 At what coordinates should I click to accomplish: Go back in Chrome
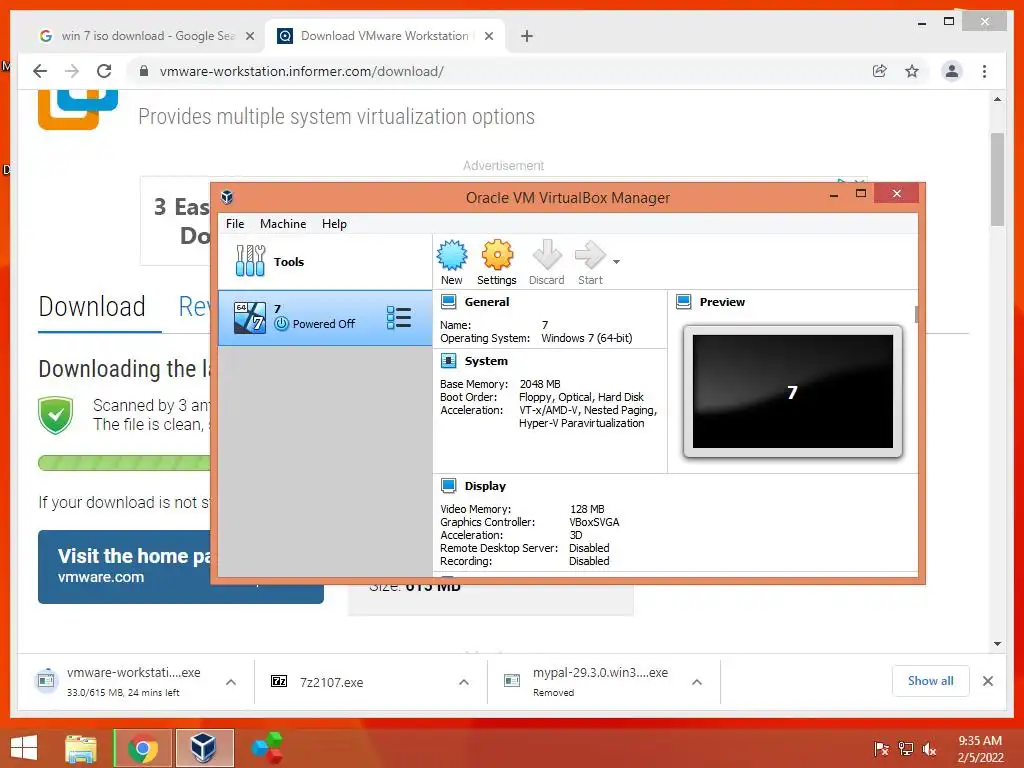[x=40, y=71]
